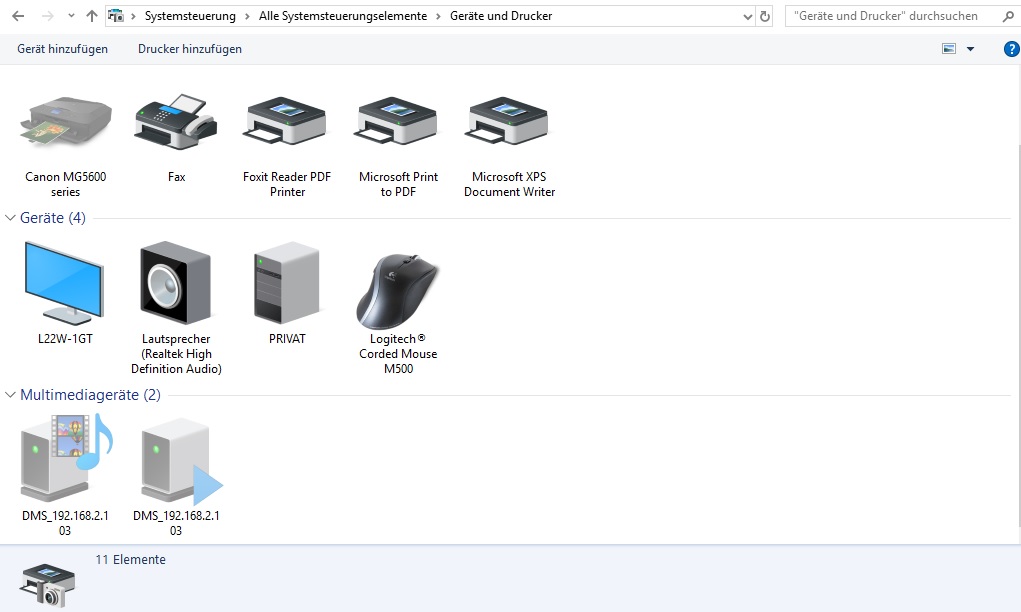Select the Realtek speaker device icon
Image resolution: width=1021 pixels, height=612 pixels.
pyautogui.click(x=176, y=283)
